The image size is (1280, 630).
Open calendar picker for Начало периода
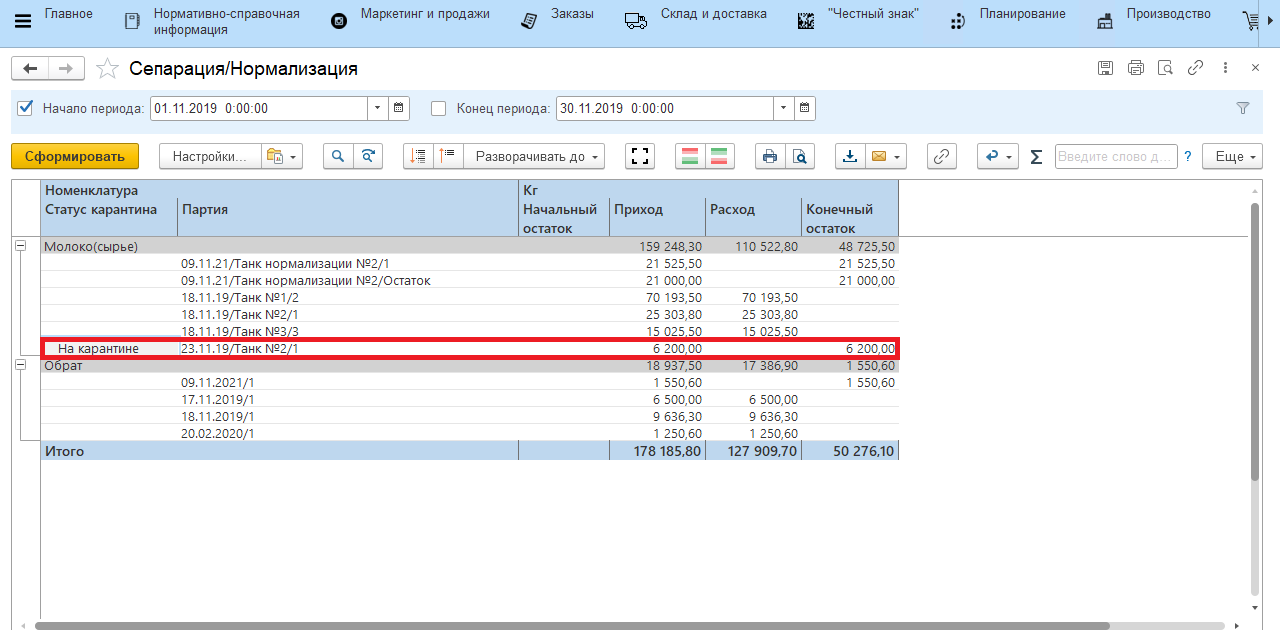pyautogui.click(x=398, y=108)
